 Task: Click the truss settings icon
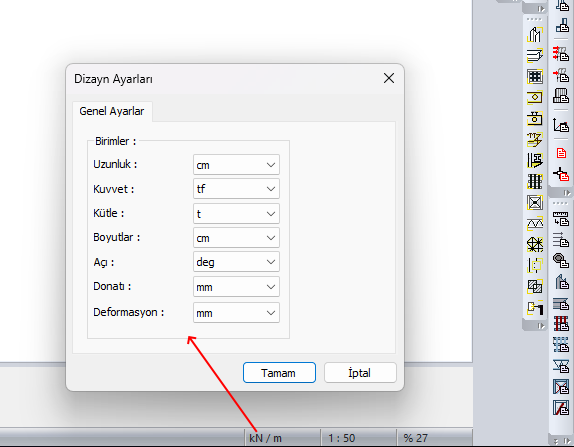561,365
